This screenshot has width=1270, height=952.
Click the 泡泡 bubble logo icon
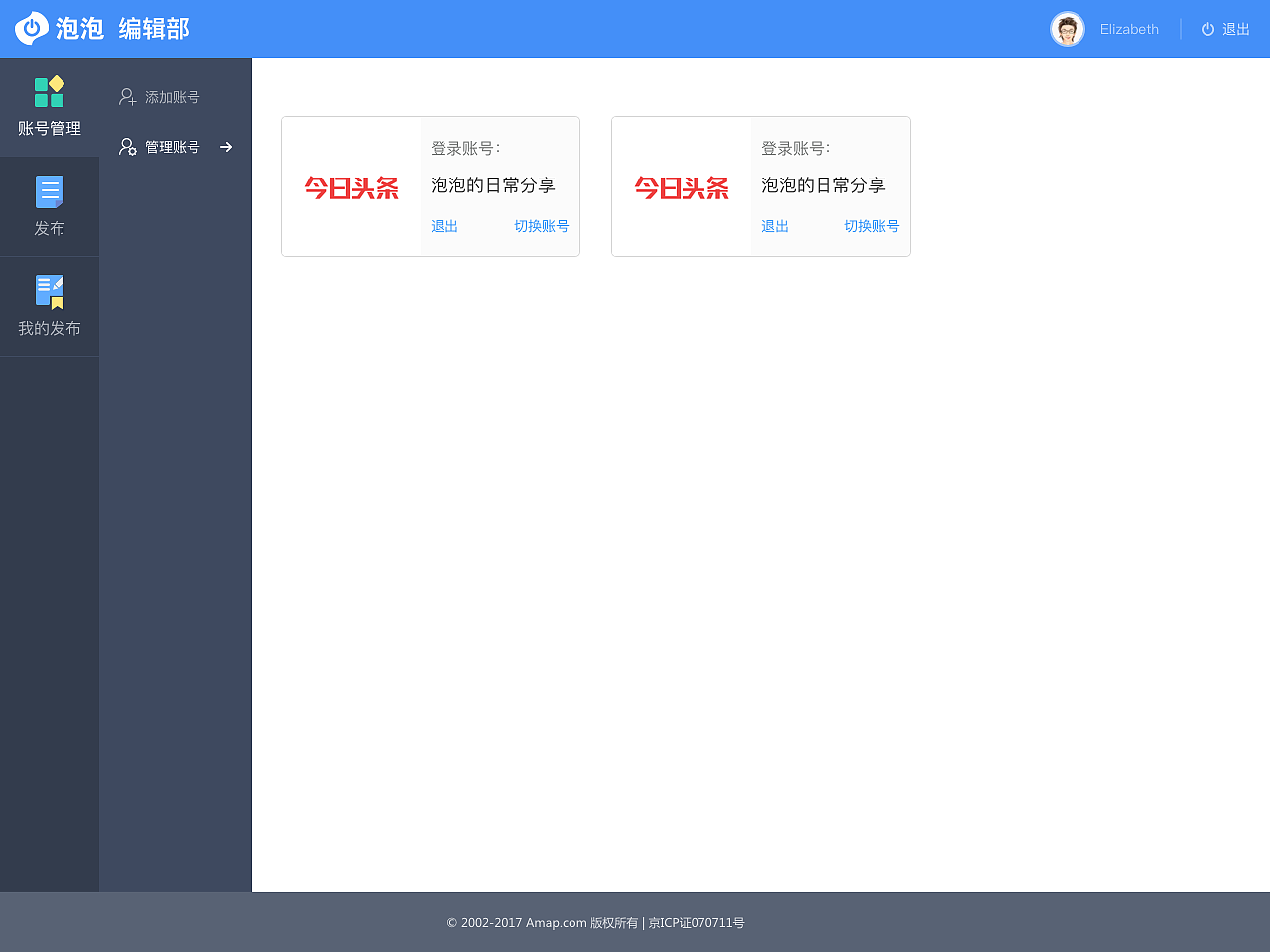(30, 28)
